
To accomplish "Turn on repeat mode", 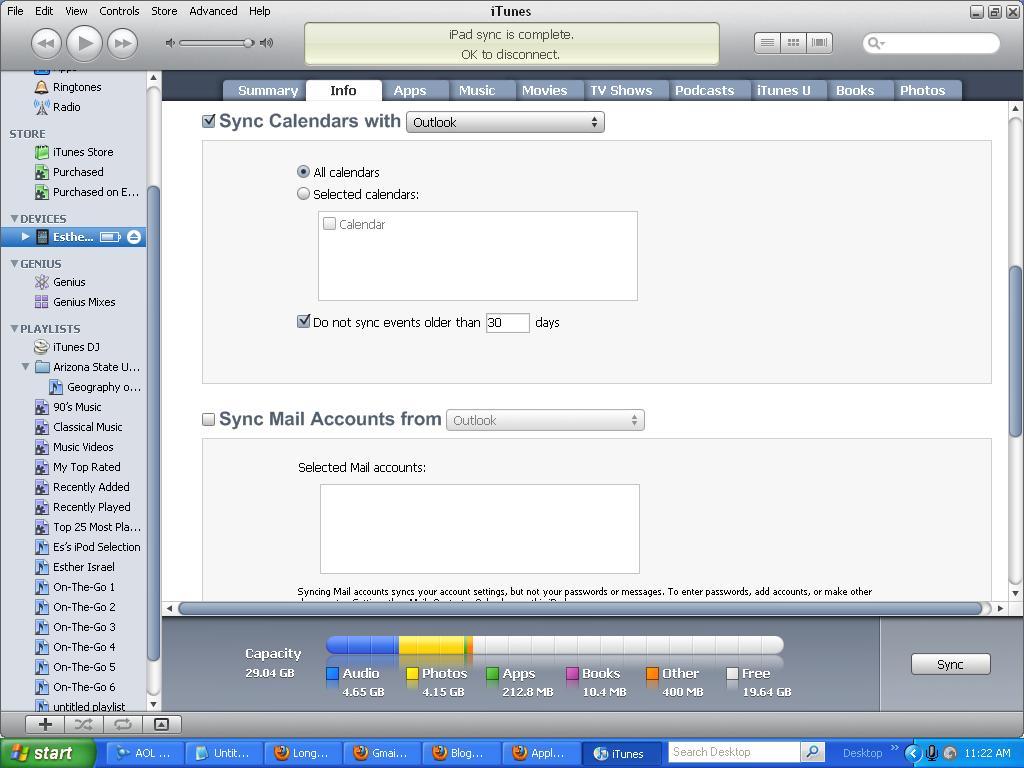I will [122, 724].
